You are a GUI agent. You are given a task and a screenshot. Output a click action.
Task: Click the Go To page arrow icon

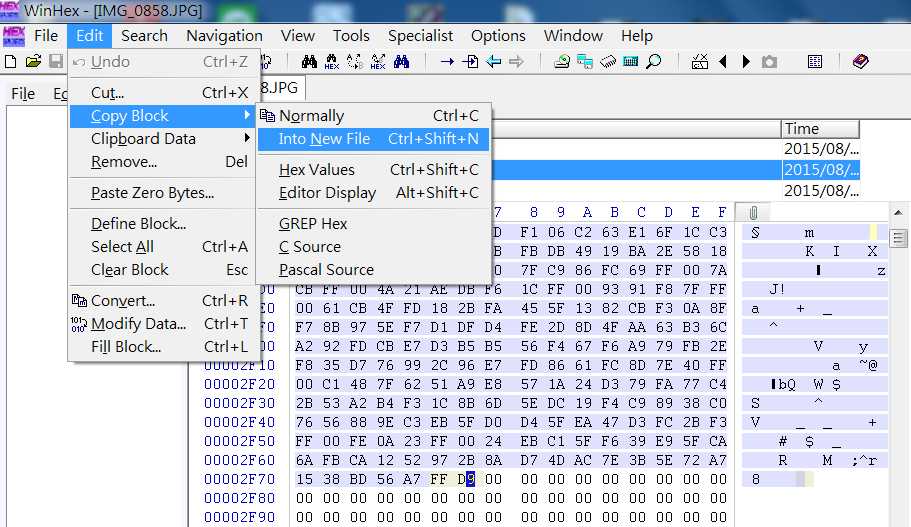(470, 61)
